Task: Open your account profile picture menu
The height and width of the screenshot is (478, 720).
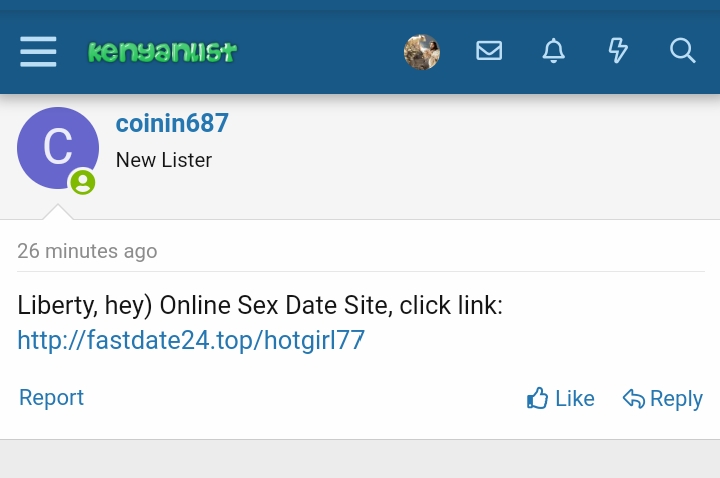Action: pyautogui.click(x=422, y=52)
